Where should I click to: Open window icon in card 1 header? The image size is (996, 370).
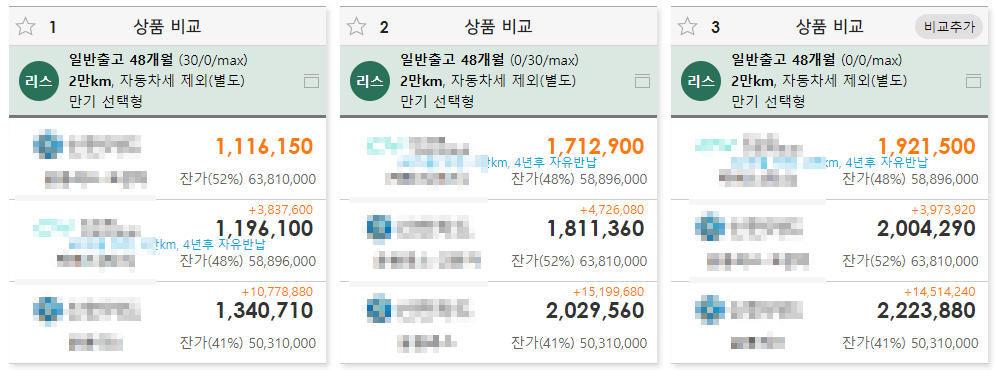[311, 81]
